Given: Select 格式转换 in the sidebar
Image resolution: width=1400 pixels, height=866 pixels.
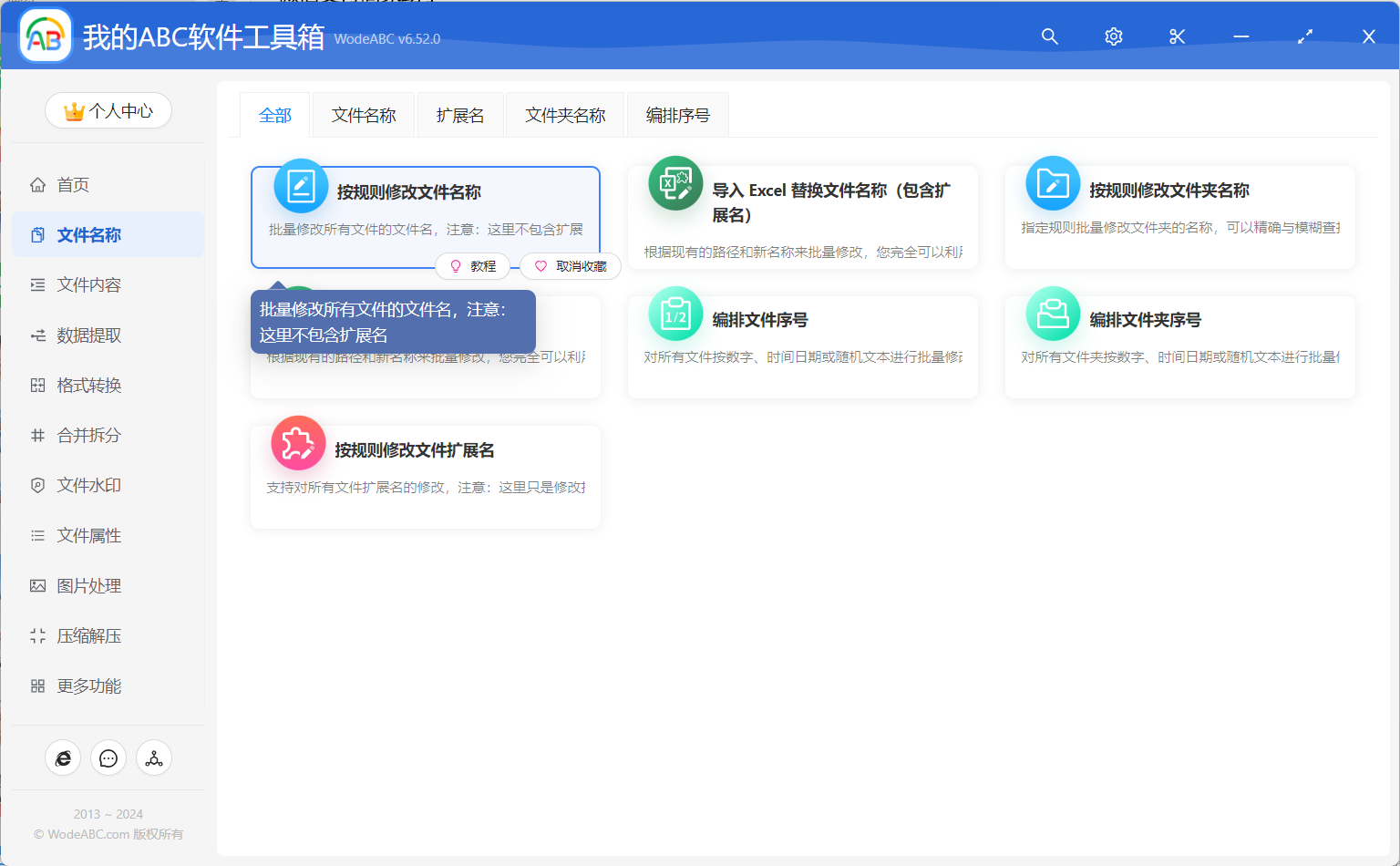Looking at the screenshot, I should (x=88, y=385).
